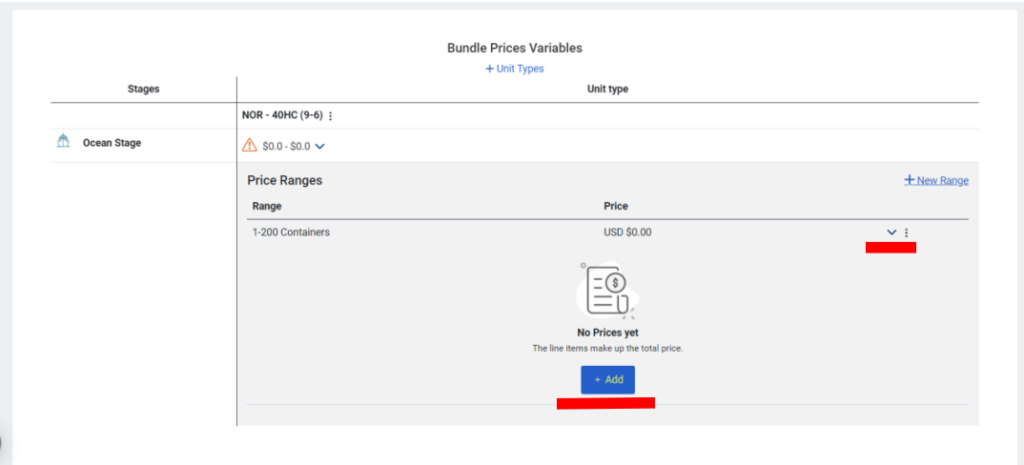Collapse the $0.0 - $0.0 price chevron

click(320, 147)
